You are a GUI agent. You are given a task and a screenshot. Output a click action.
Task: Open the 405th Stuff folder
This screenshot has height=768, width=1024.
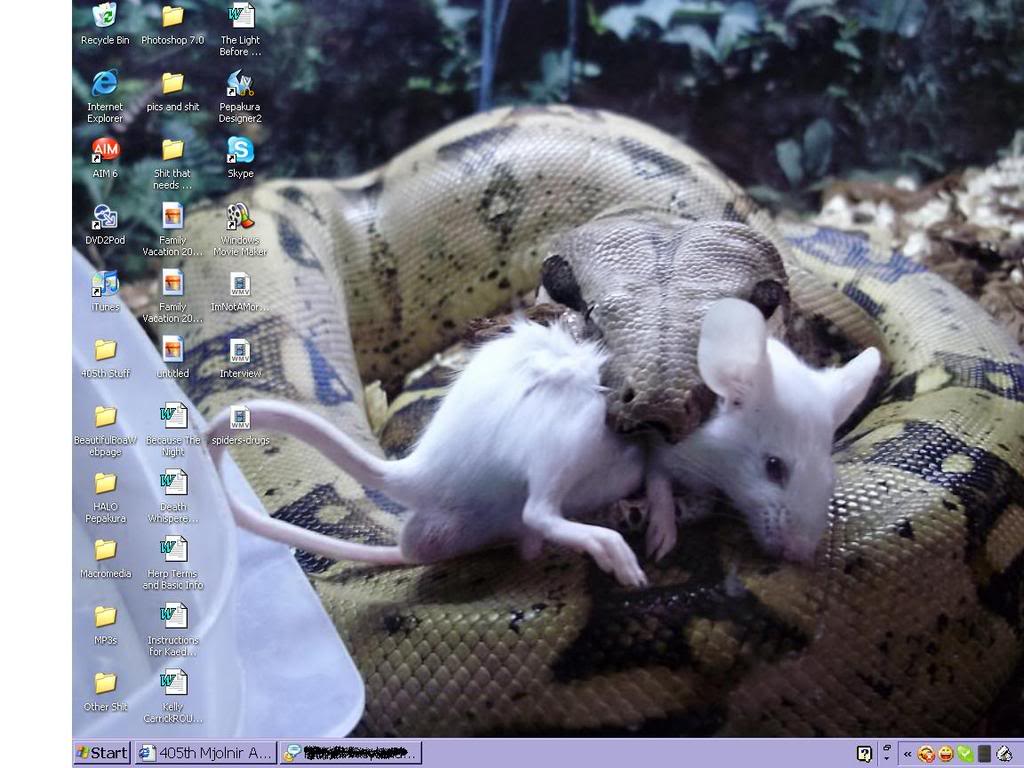(104, 358)
